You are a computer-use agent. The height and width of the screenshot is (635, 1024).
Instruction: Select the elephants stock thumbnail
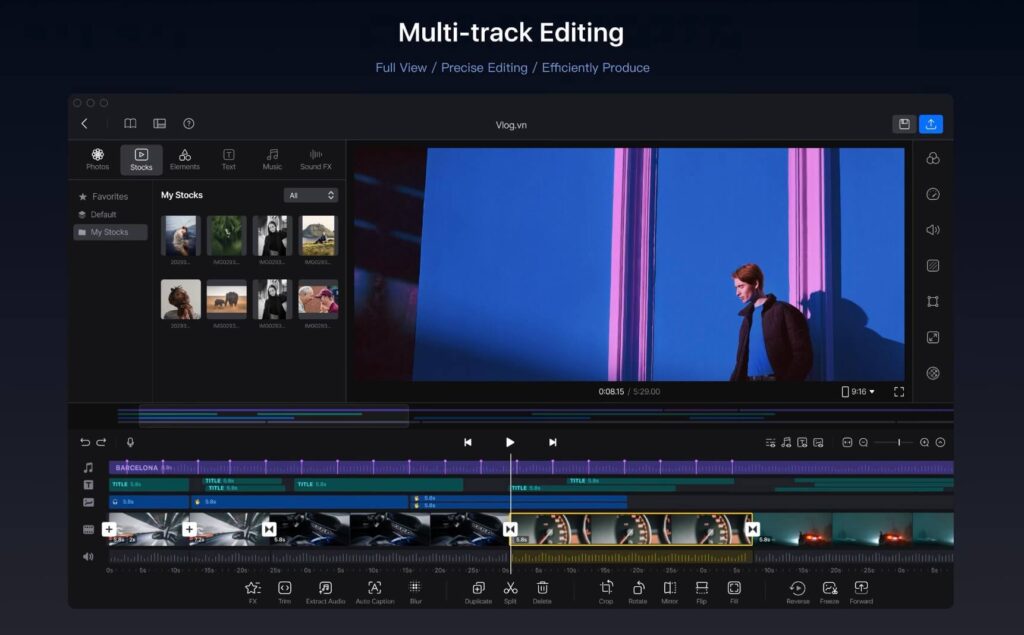226,299
